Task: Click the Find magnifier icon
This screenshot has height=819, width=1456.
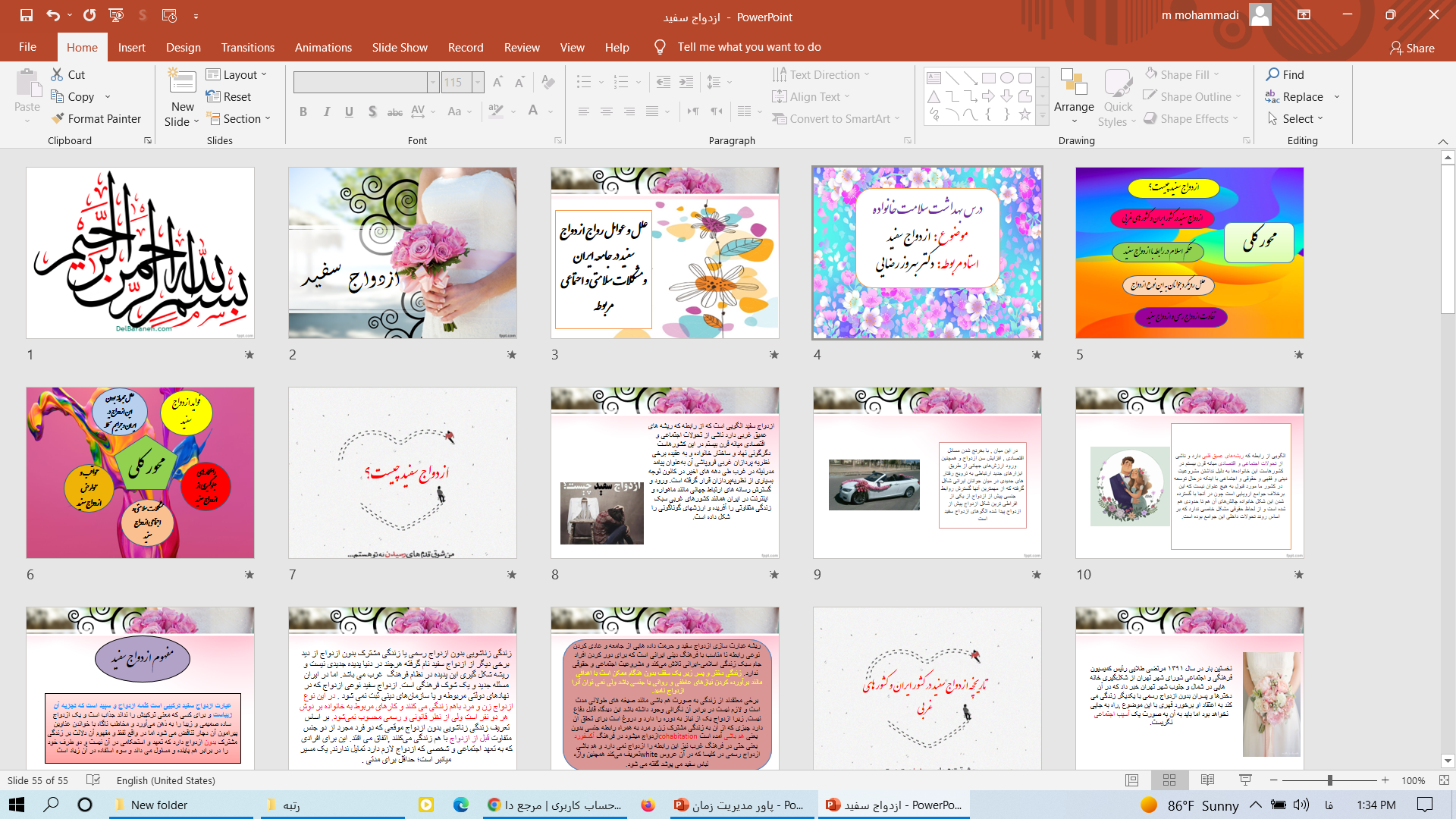Action: pyautogui.click(x=1272, y=74)
